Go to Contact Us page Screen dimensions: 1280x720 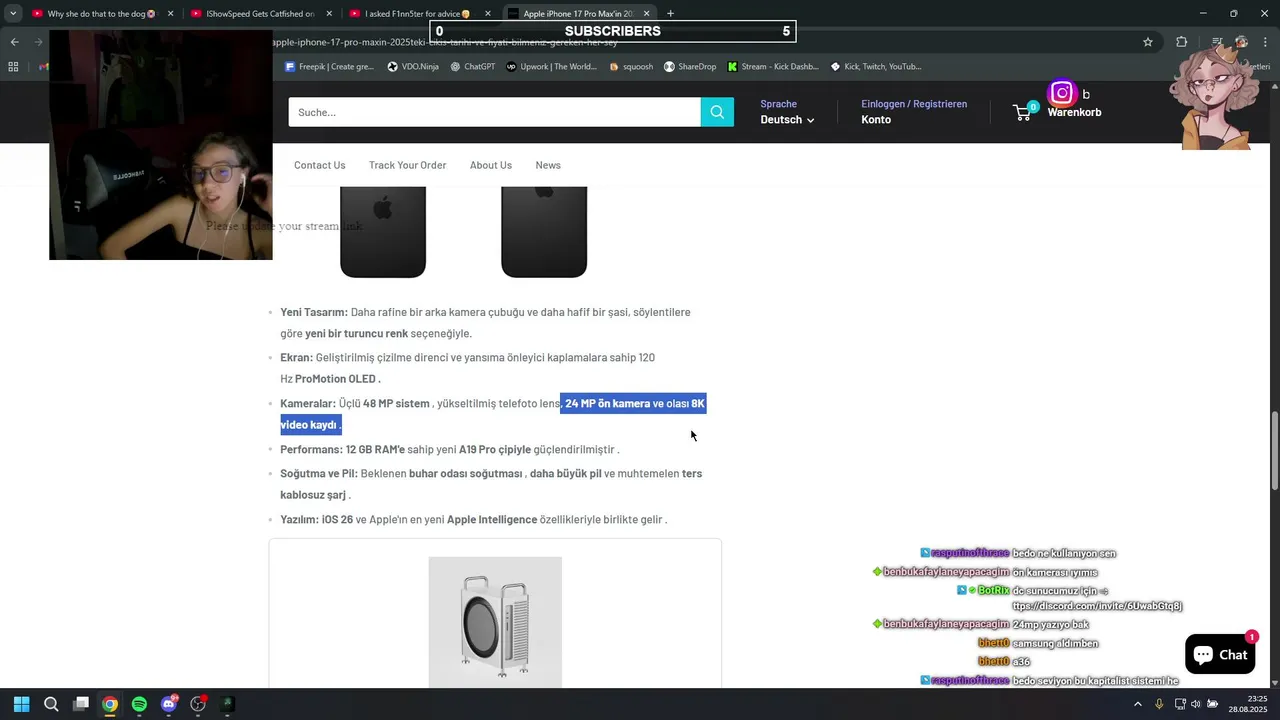pyautogui.click(x=320, y=165)
